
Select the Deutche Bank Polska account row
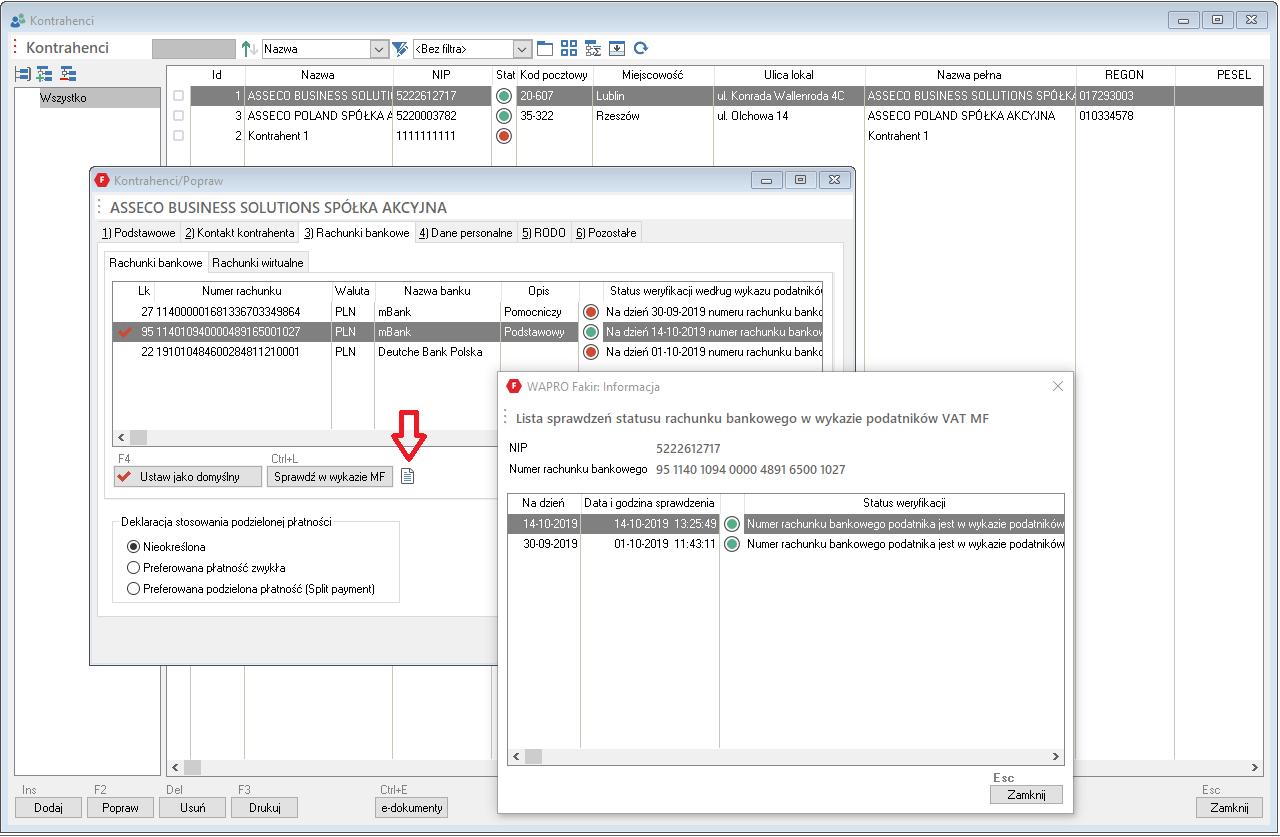pos(467,352)
